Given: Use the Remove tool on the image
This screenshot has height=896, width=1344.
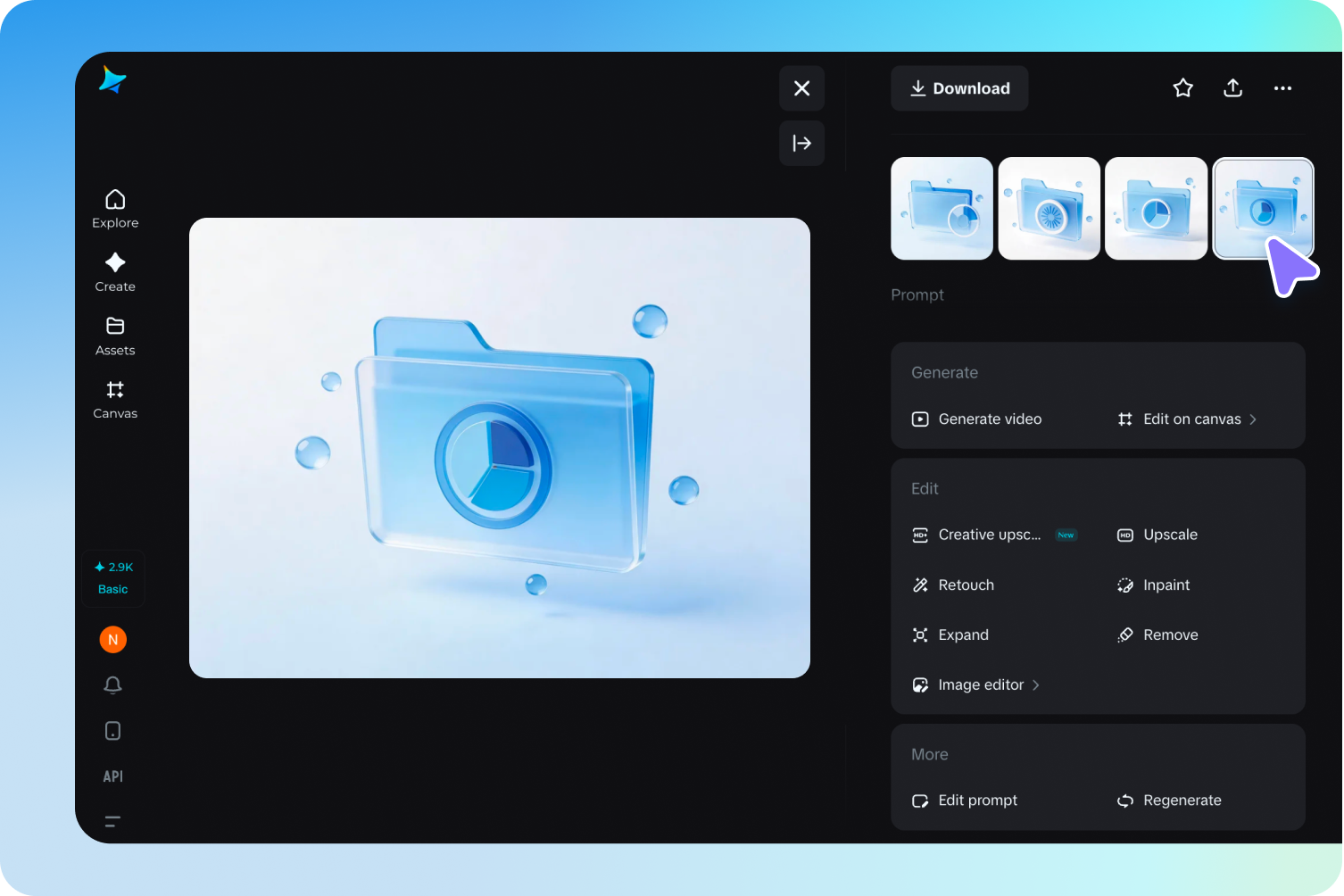Looking at the screenshot, I should [x=1170, y=635].
